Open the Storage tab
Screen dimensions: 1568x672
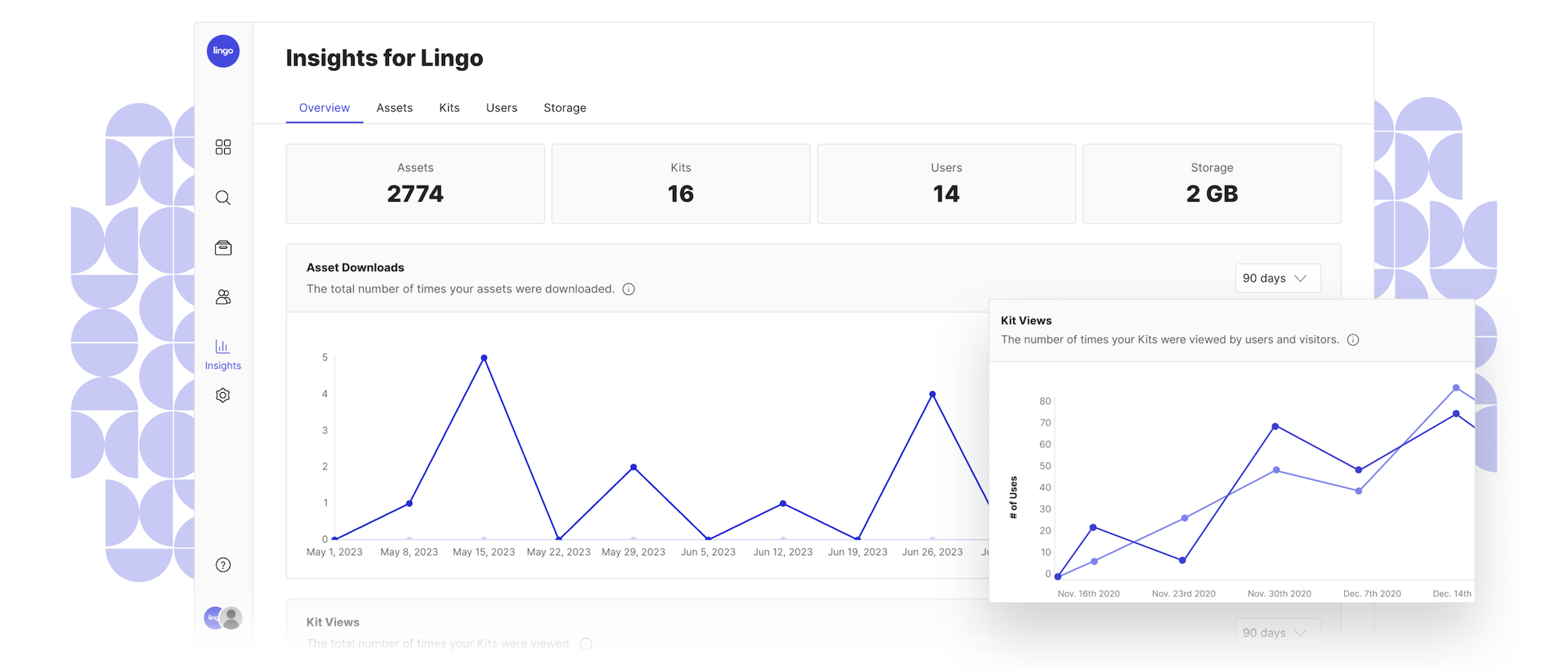(564, 108)
